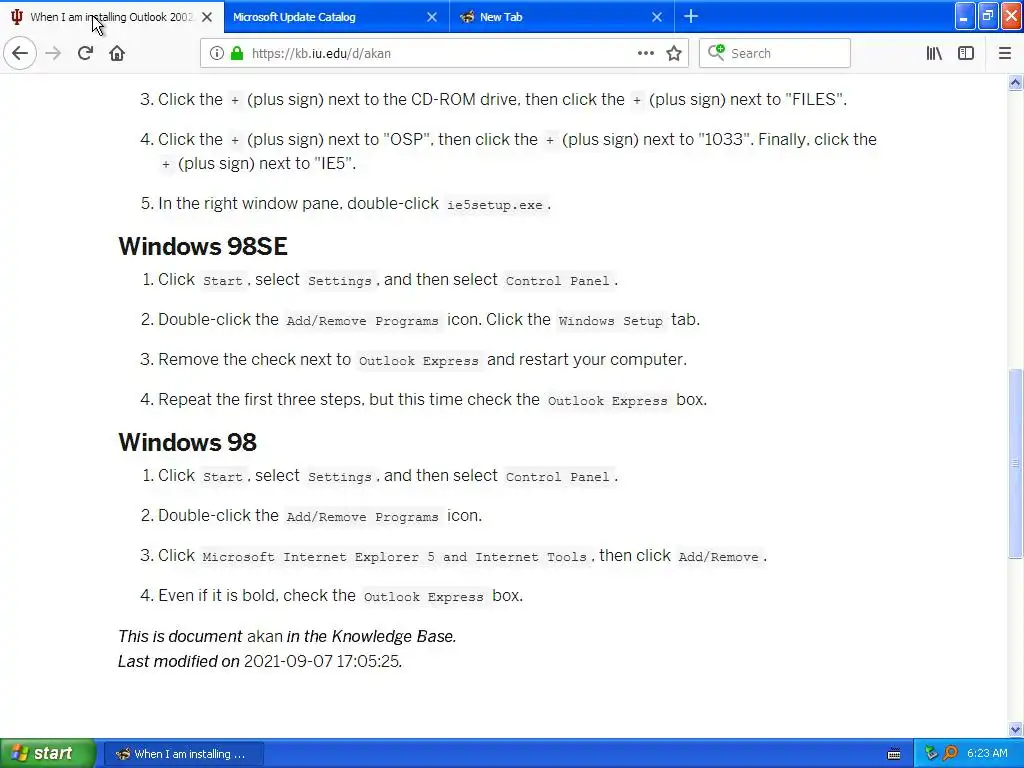Viewport: 1024px width, 768px height.
Task: Click the scrollbar up arrow
Action: click(1016, 82)
